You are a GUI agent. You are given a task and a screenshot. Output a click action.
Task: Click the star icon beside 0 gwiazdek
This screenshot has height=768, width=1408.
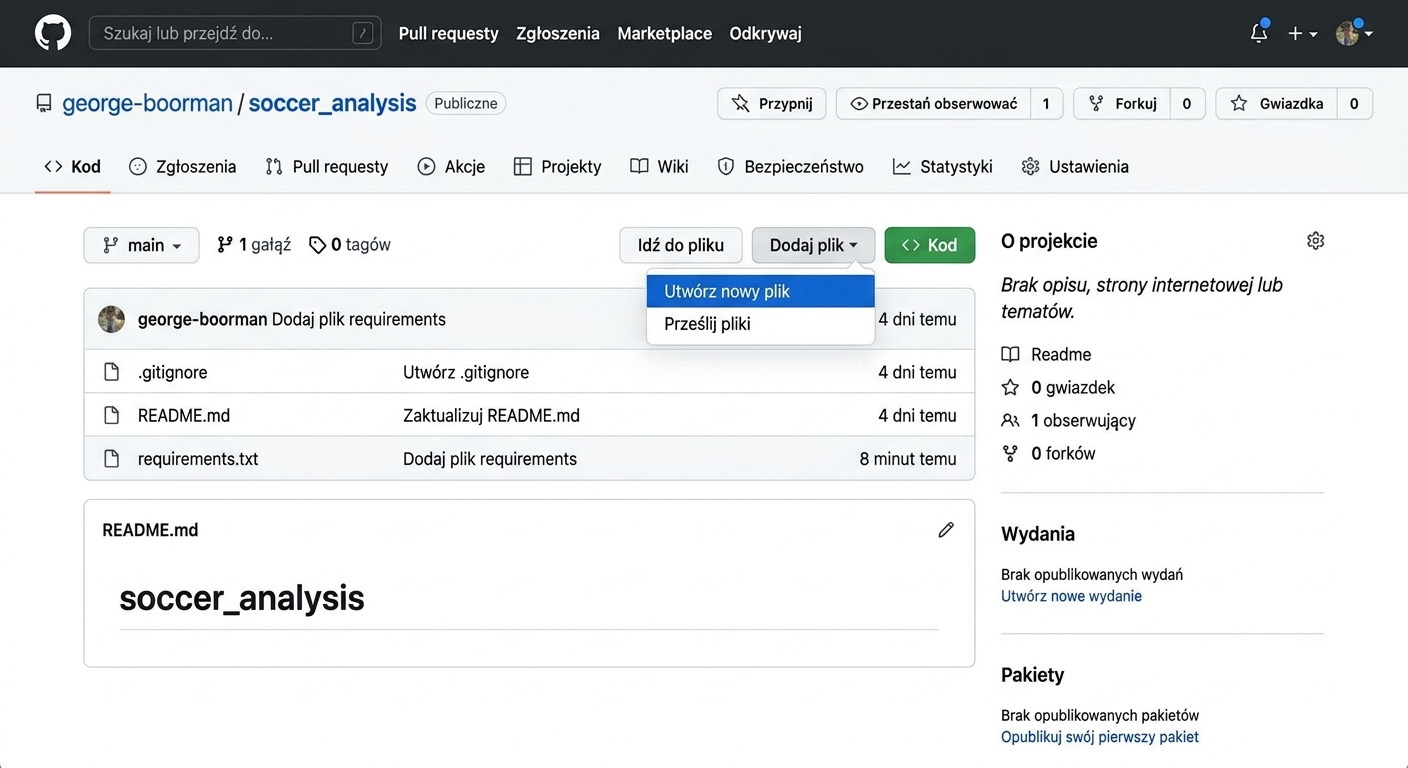1011,387
